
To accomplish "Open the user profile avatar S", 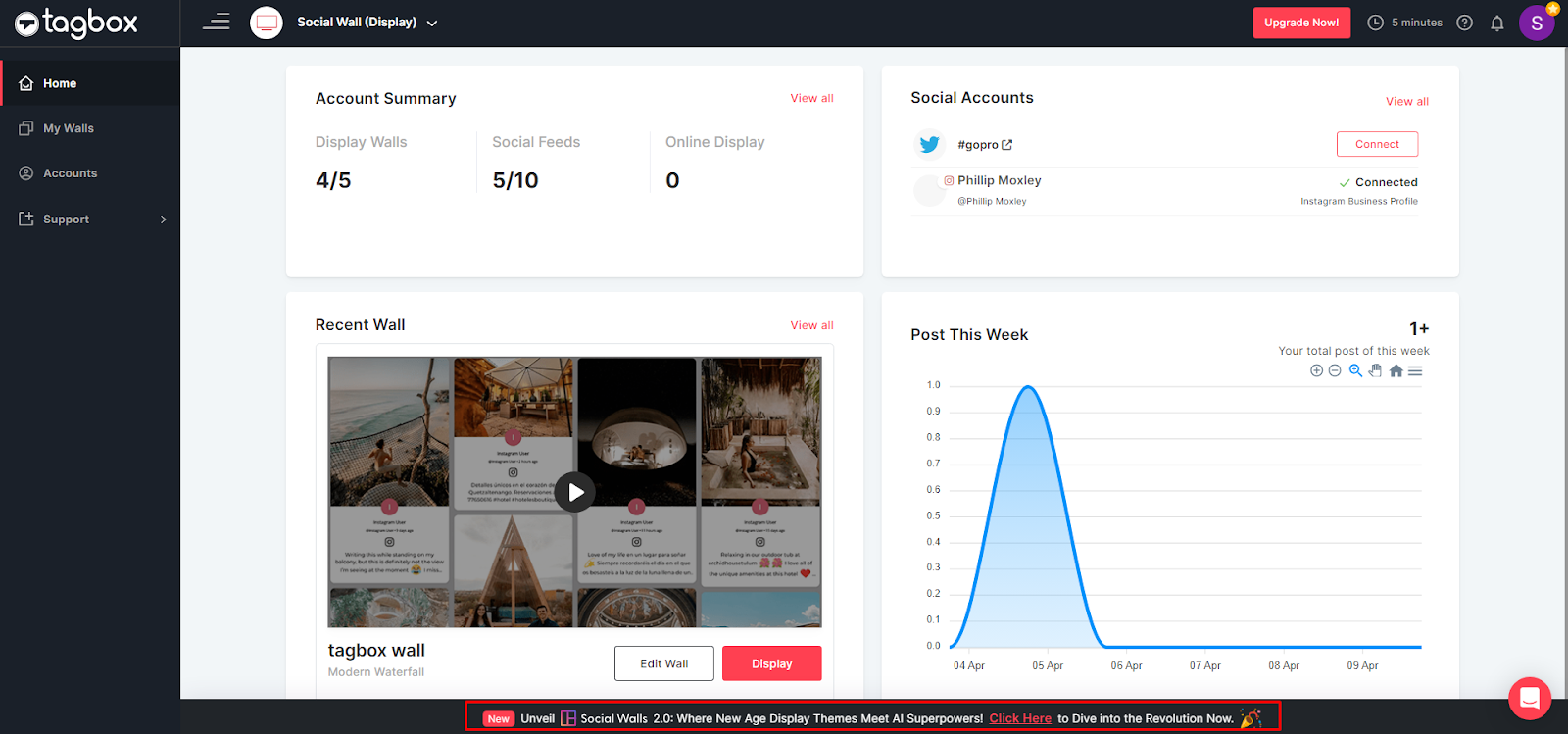I will 1537,23.
